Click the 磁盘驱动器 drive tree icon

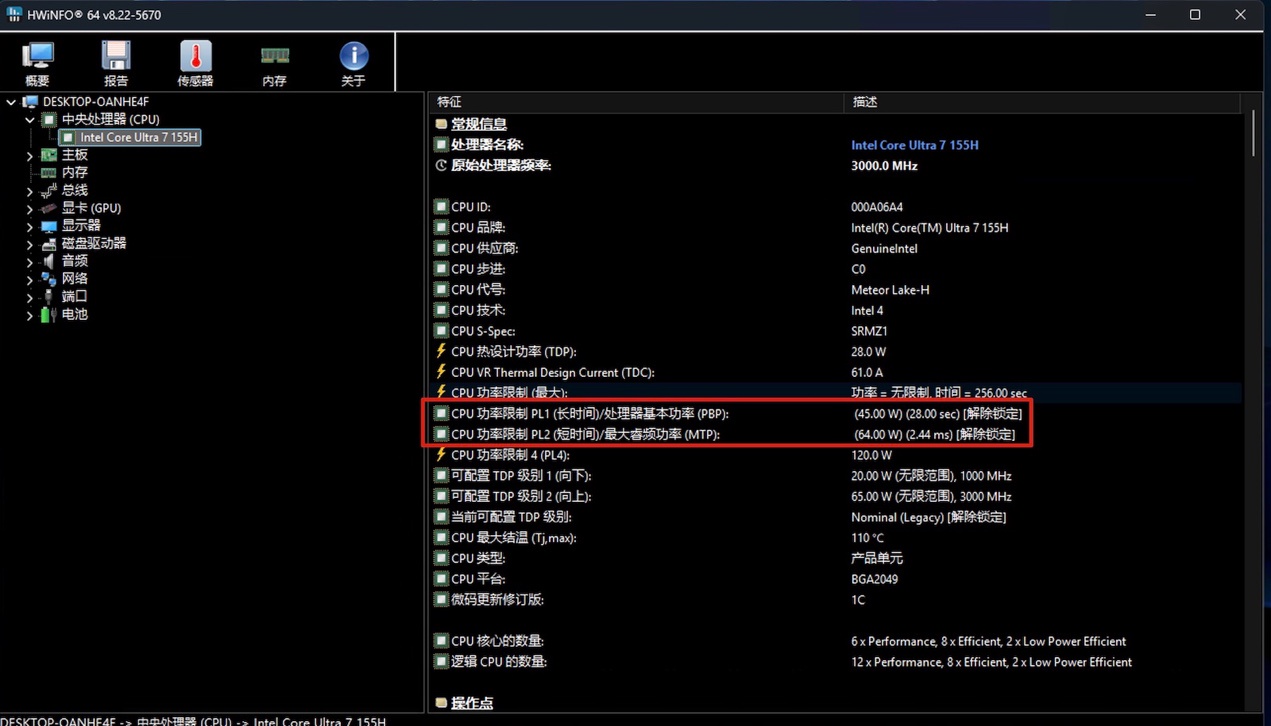click(x=49, y=243)
